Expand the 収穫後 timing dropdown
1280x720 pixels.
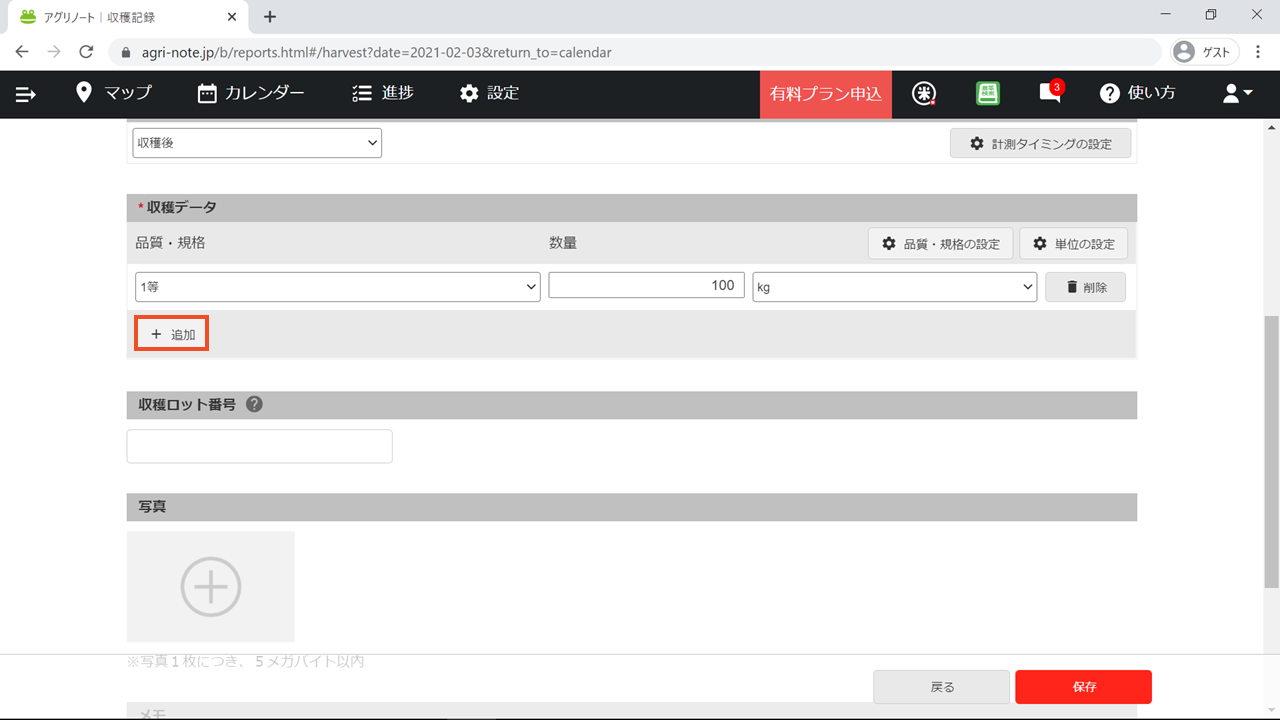point(257,143)
